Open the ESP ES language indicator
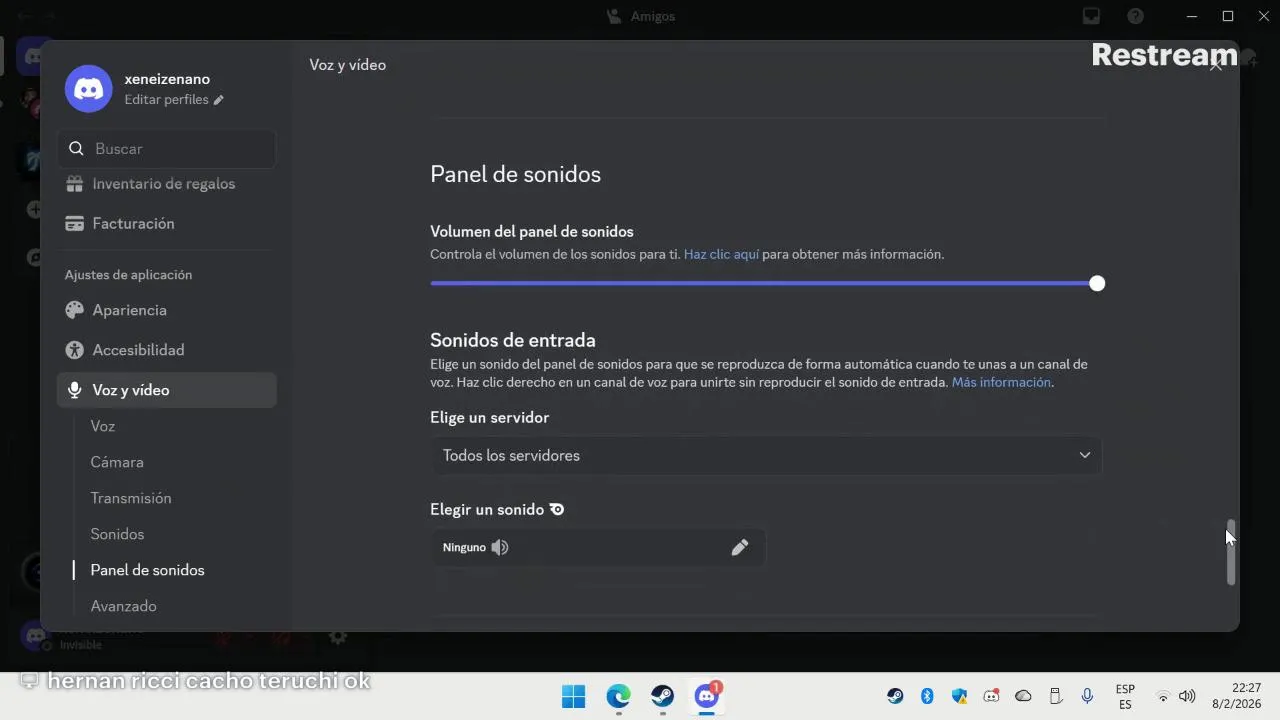This screenshot has width=1280, height=720. click(1125, 697)
